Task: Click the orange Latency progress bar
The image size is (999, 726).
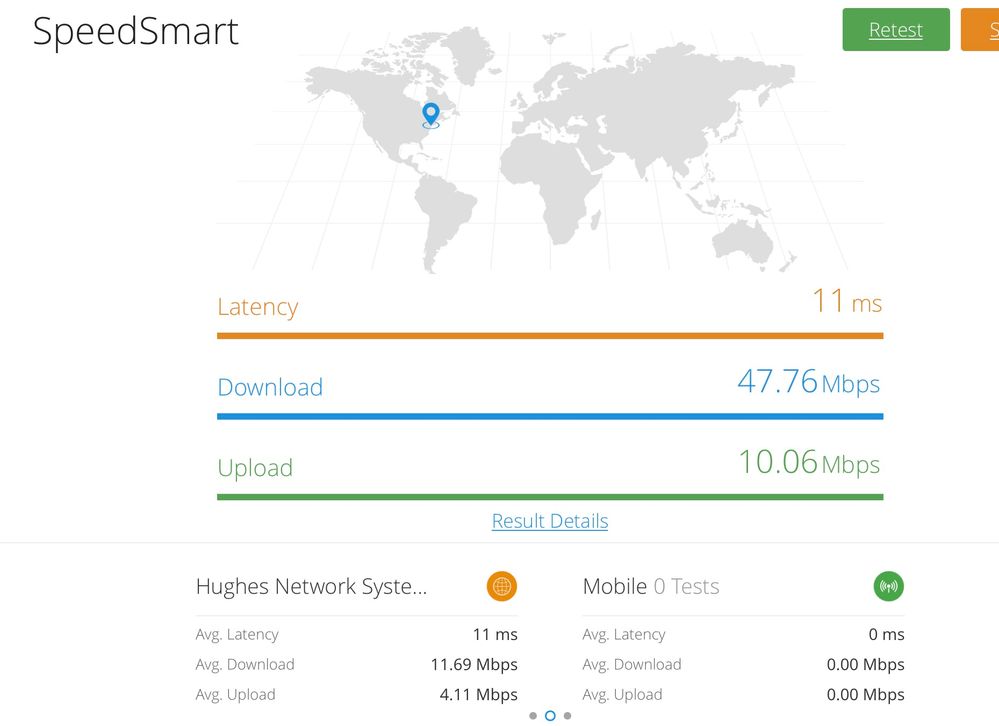Action: coord(550,336)
